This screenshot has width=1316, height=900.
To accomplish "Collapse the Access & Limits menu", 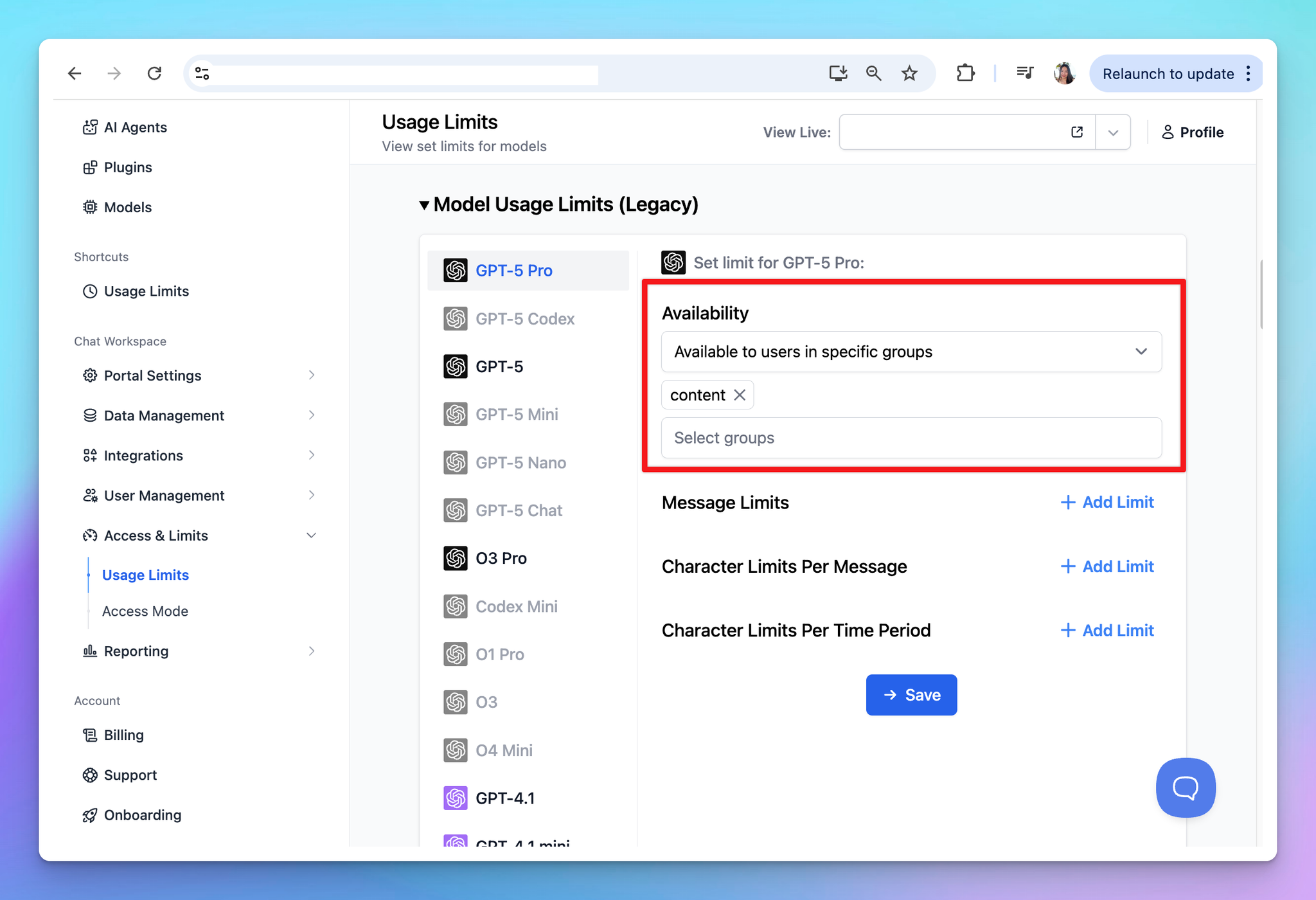I will (x=311, y=535).
